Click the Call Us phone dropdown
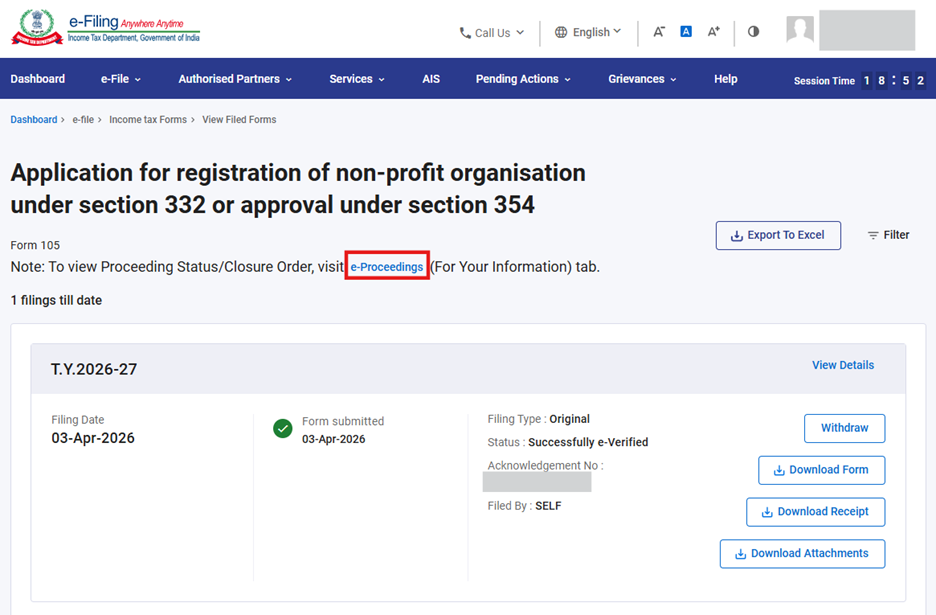This screenshot has width=936, height=615. (491, 33)
